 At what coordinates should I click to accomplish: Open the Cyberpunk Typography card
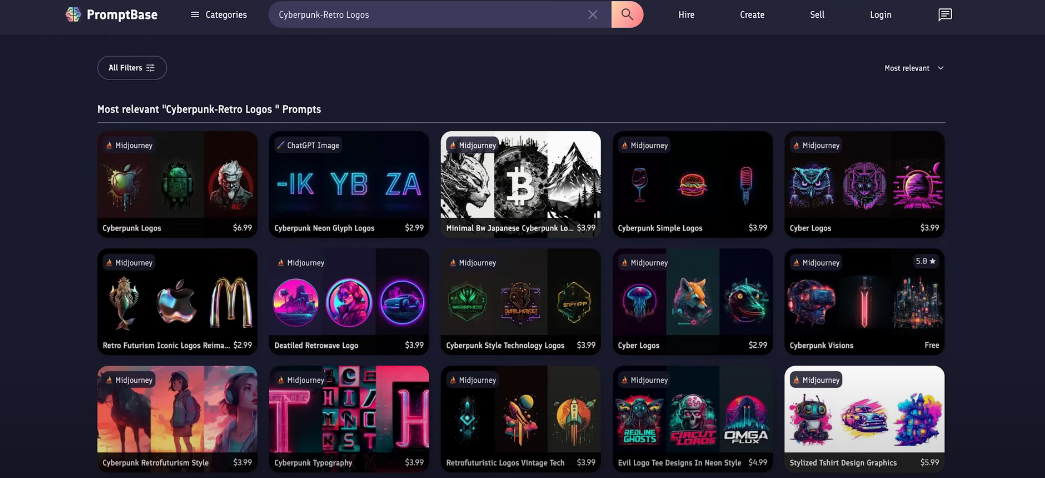click(349, 419)
